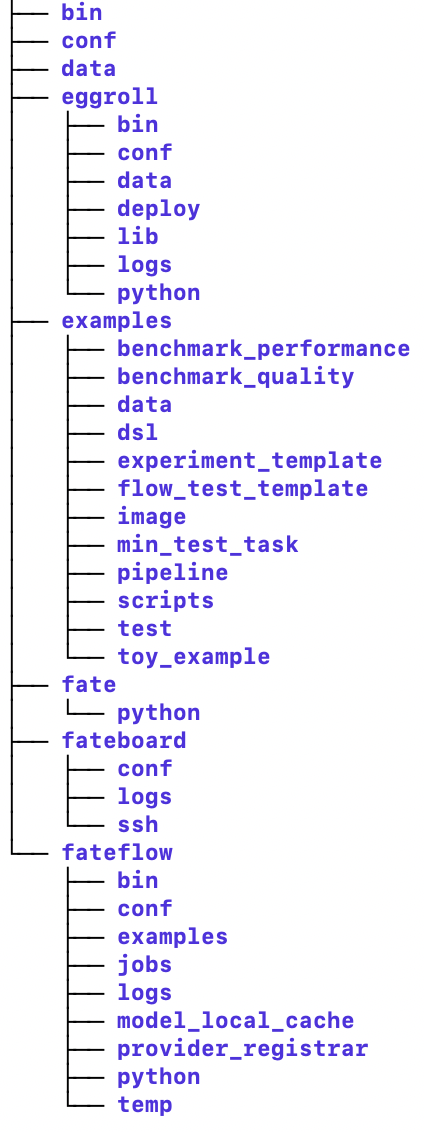Click the min_test_task folder
The height and width of the screenshot is (1132, 424).
207,544
